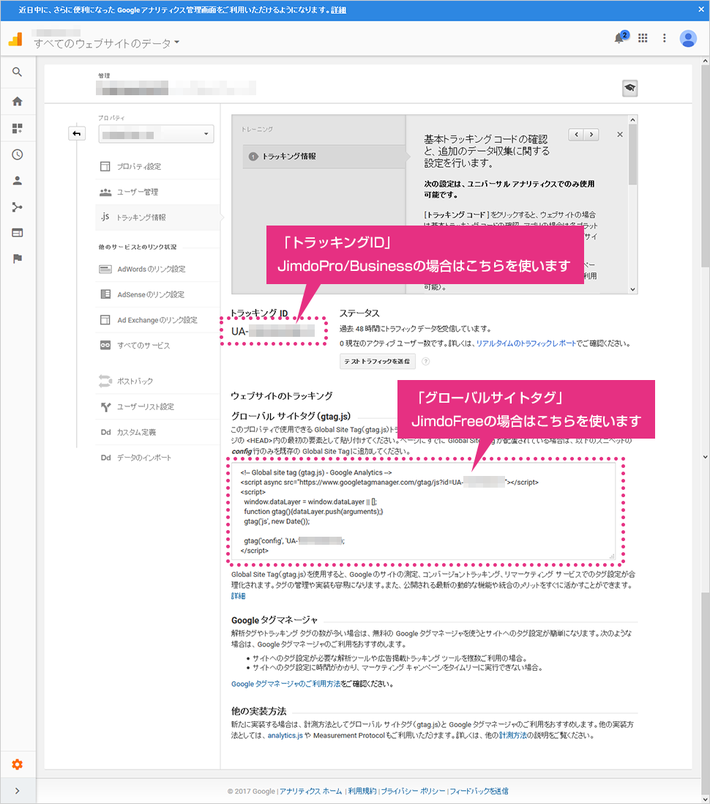The width and height of the screenshot is (710, 804).
Task: Open Acquisition reports branching arrow icon
Action: pyautogui.click(x=17, y=207)
